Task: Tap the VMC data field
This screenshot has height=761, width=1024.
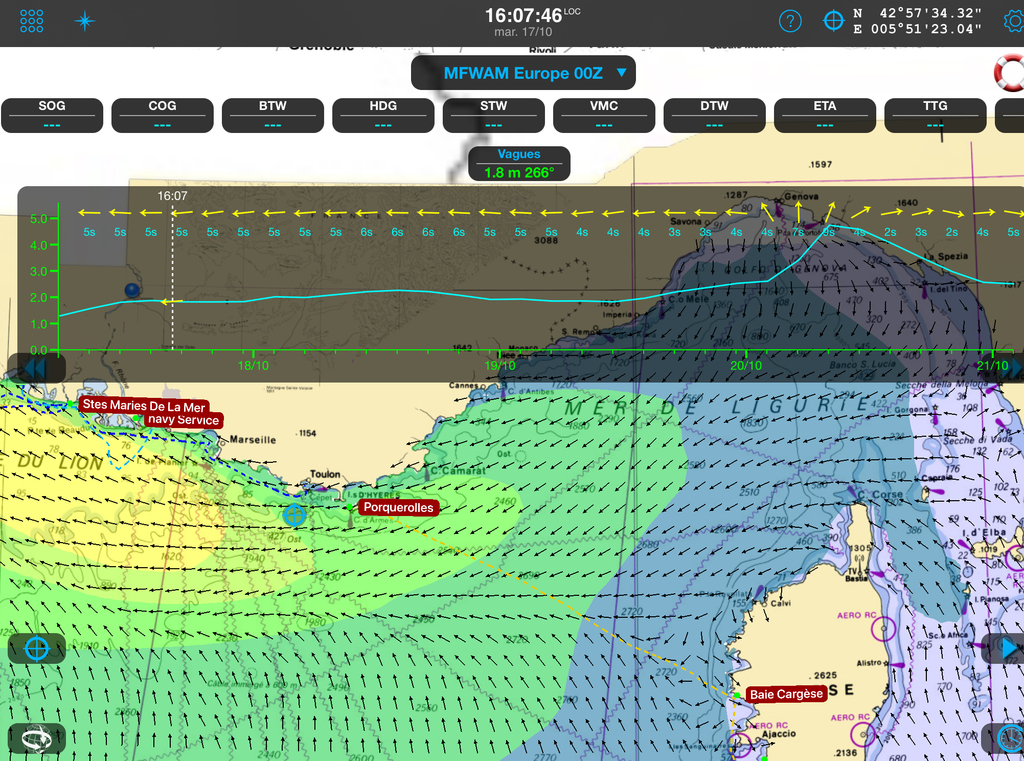Action: (x=603, y=116)
